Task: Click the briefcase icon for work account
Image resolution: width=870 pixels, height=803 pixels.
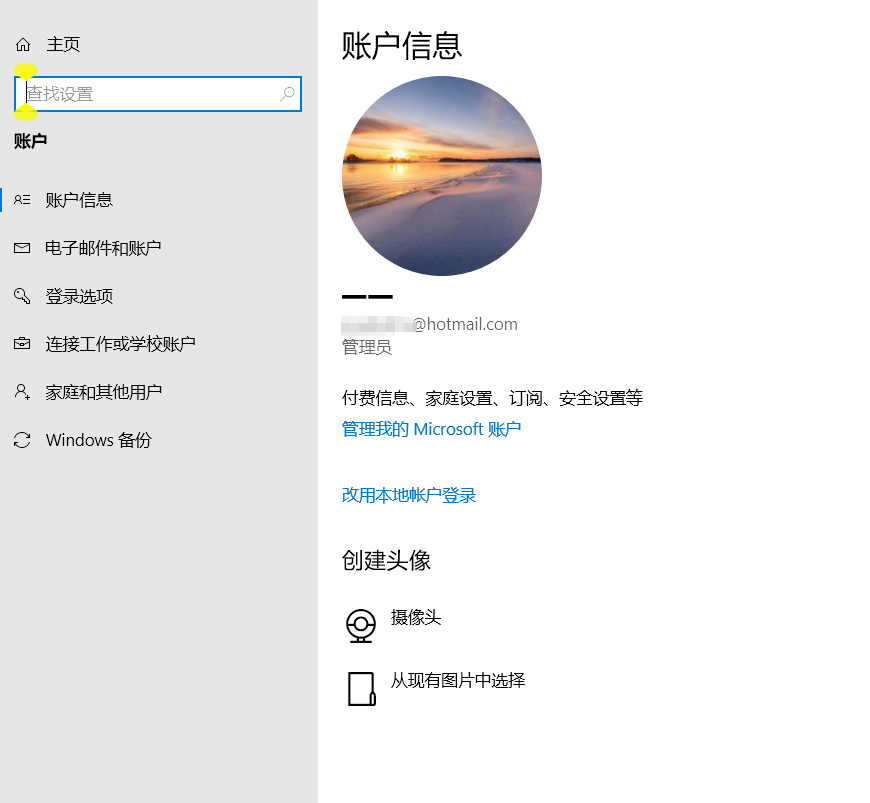Action: 22,344
